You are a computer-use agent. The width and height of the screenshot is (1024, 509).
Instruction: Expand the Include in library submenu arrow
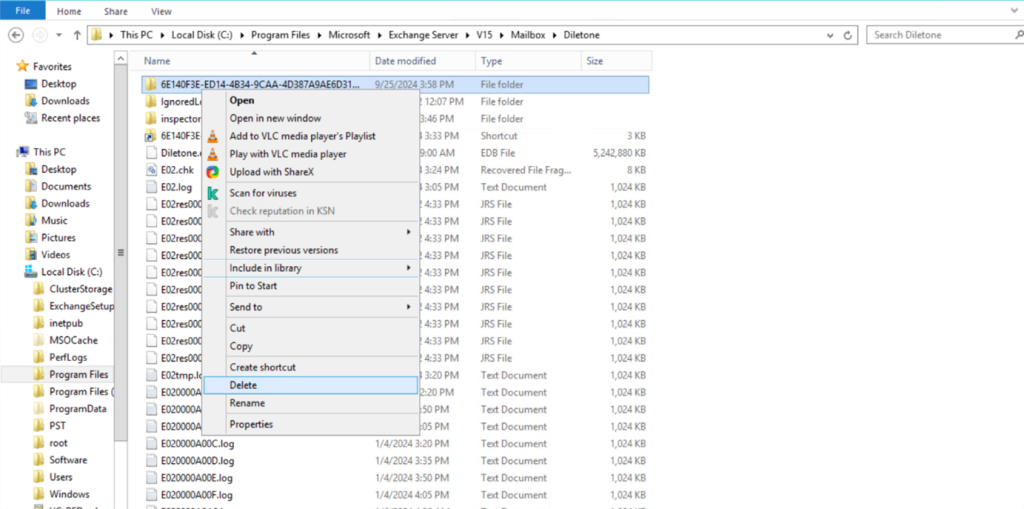(x=409, y=268)
